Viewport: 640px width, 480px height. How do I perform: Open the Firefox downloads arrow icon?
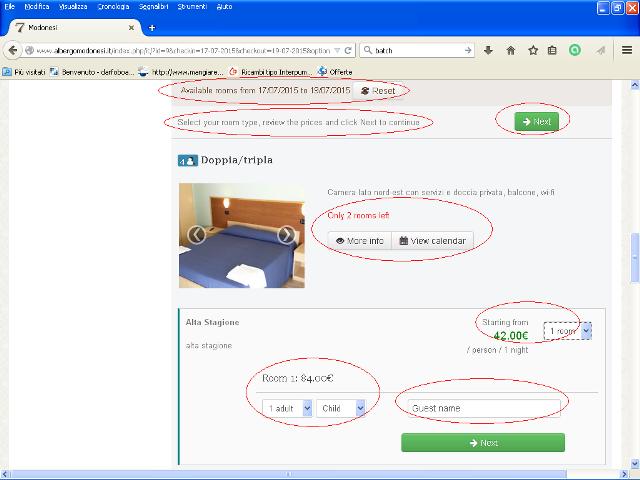point(489,50)
